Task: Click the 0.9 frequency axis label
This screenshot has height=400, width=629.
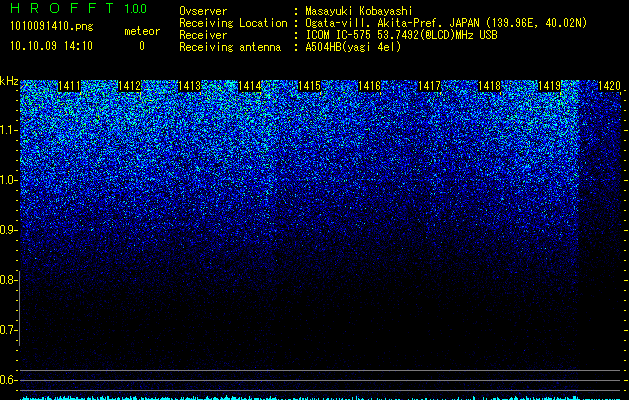Action: coord(9,230)
